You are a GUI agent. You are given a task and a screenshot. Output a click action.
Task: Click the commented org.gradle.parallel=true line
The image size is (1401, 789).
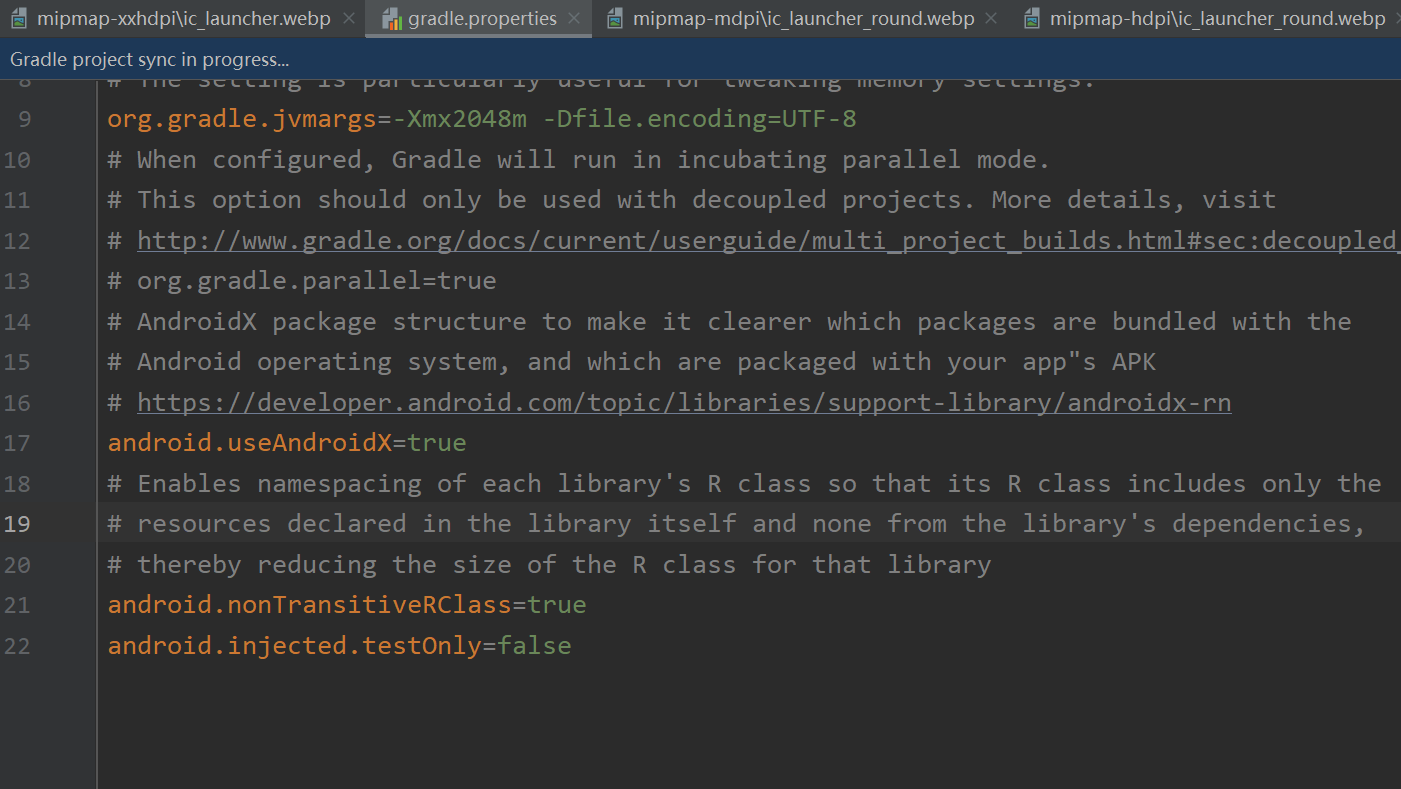tap(302, 281)
